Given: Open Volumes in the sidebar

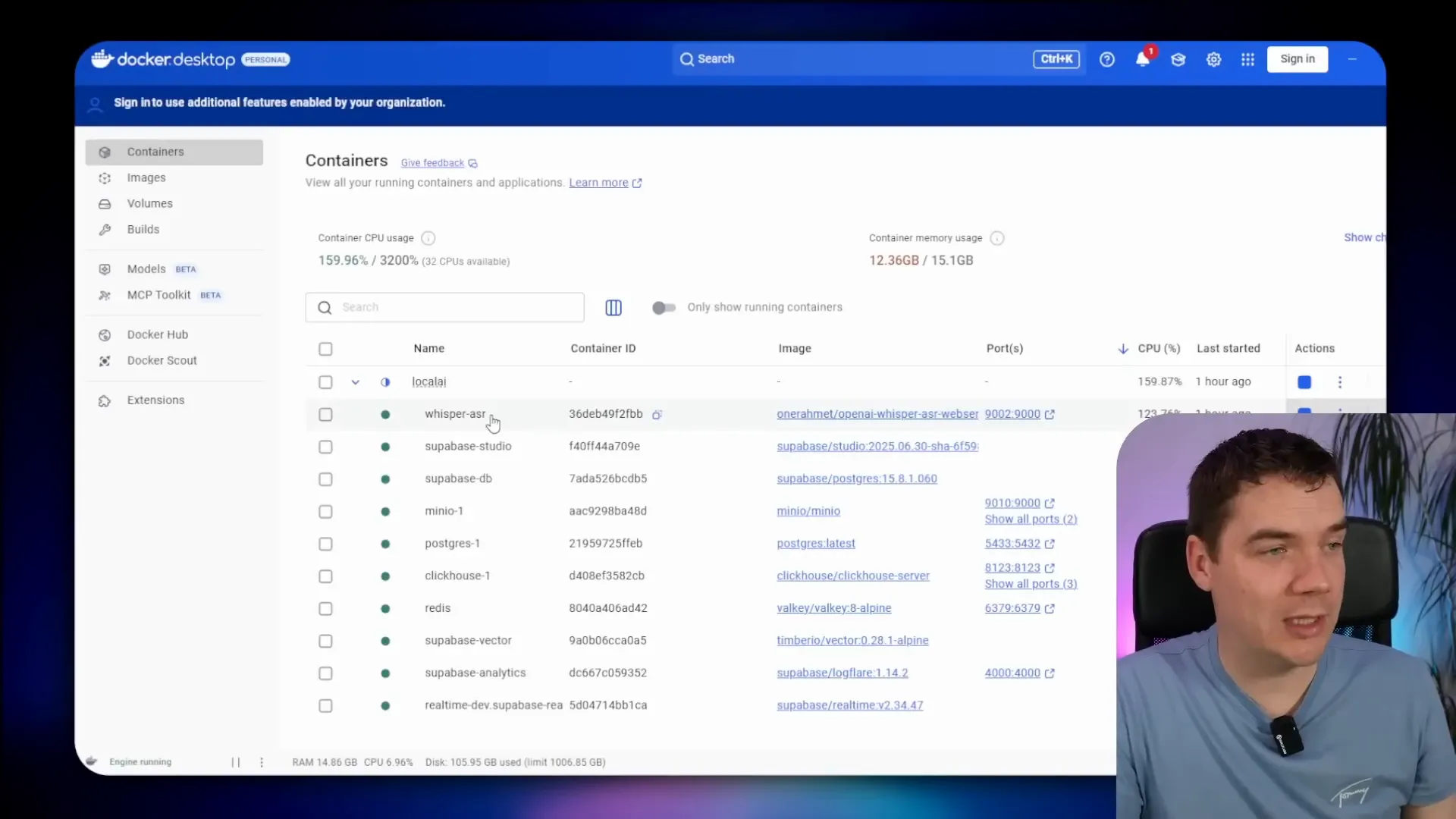Looking at the screenshot, I should coord(174,203).
